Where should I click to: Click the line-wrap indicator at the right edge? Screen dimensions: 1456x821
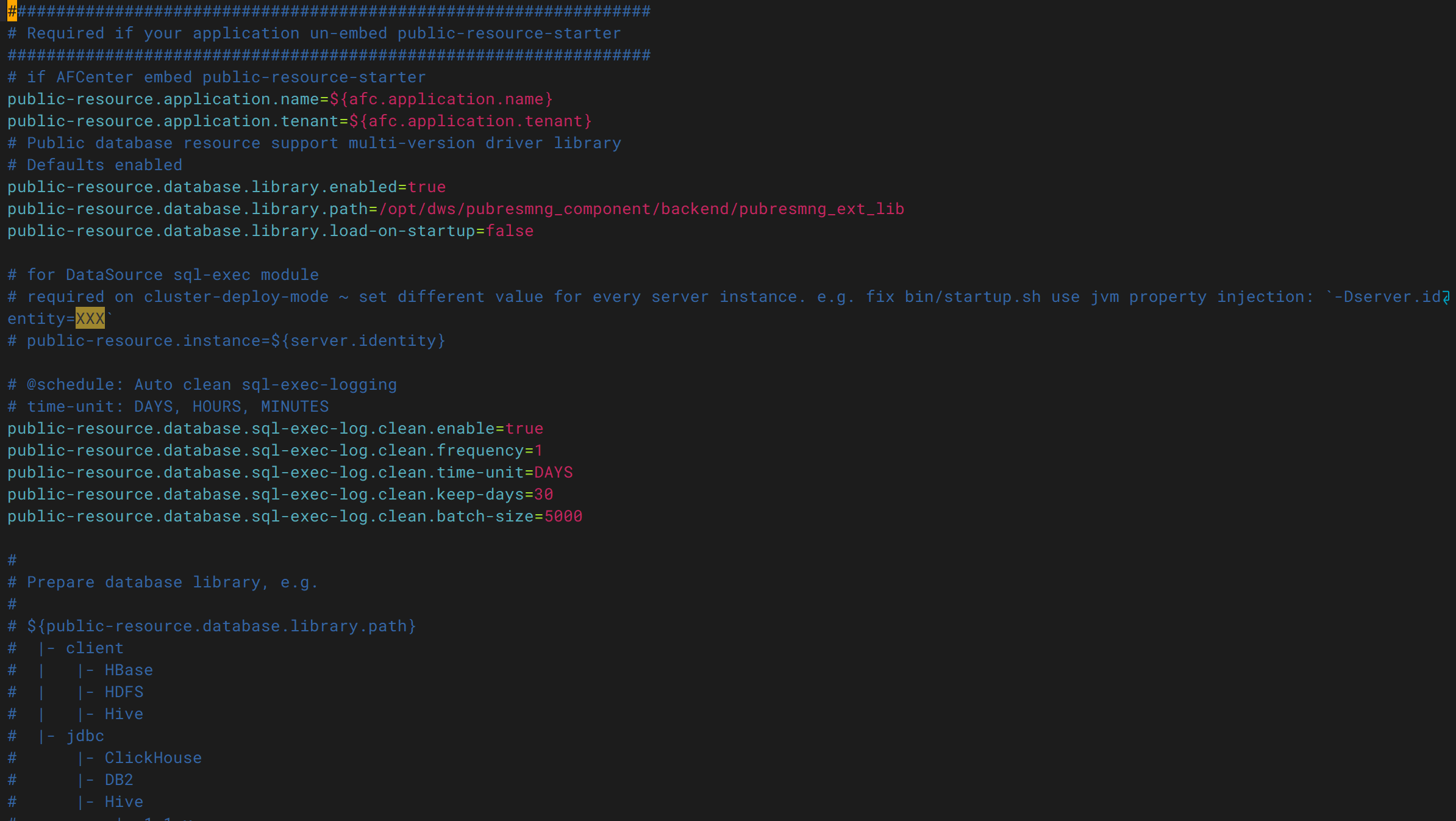(1446, 297)
